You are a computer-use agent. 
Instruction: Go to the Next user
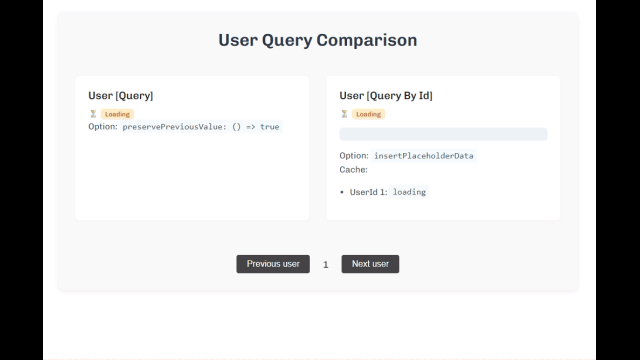370,264
